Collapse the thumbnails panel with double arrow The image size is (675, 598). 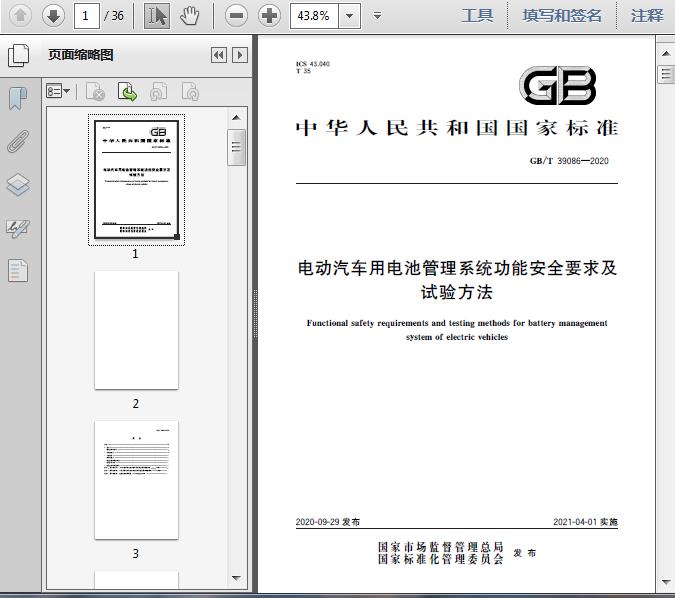219,56
